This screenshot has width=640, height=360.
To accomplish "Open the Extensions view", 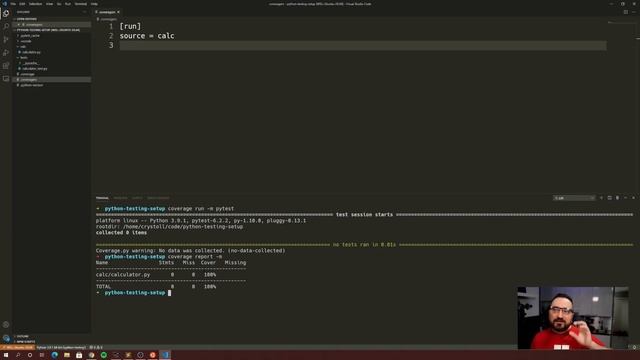I will 6,66.
